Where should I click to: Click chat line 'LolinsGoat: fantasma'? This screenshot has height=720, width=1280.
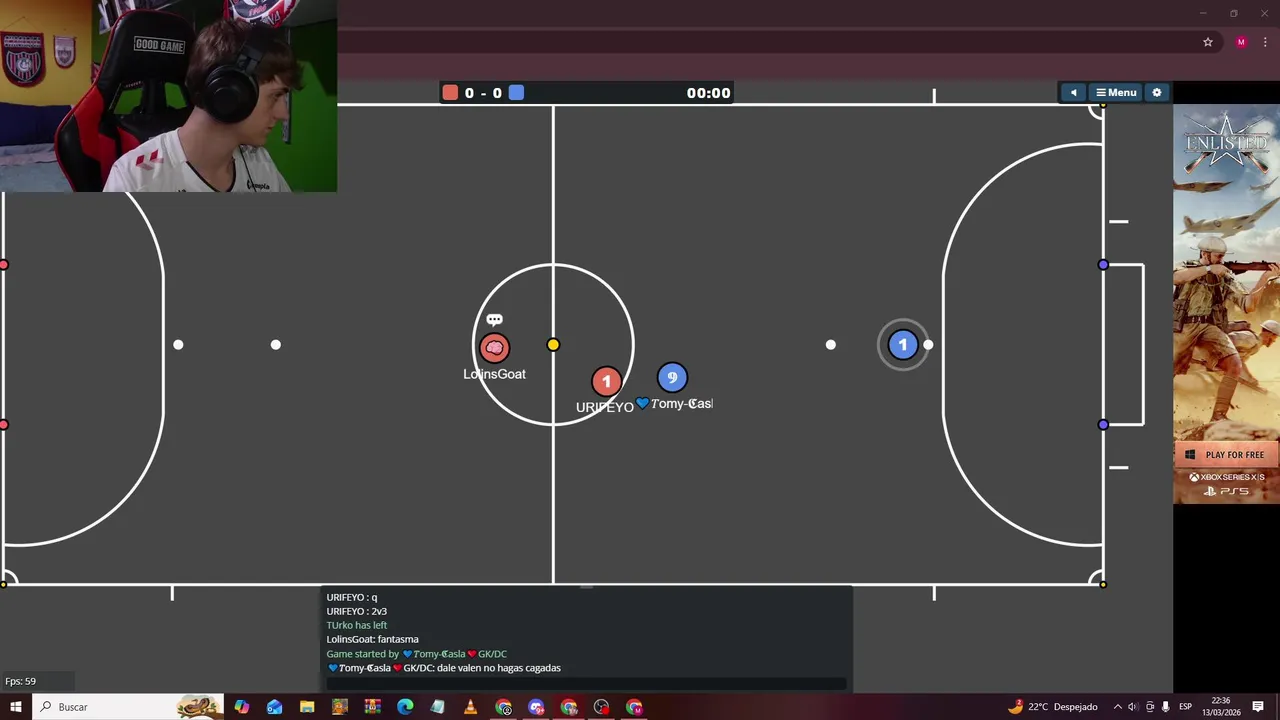[x=373, y=639]
